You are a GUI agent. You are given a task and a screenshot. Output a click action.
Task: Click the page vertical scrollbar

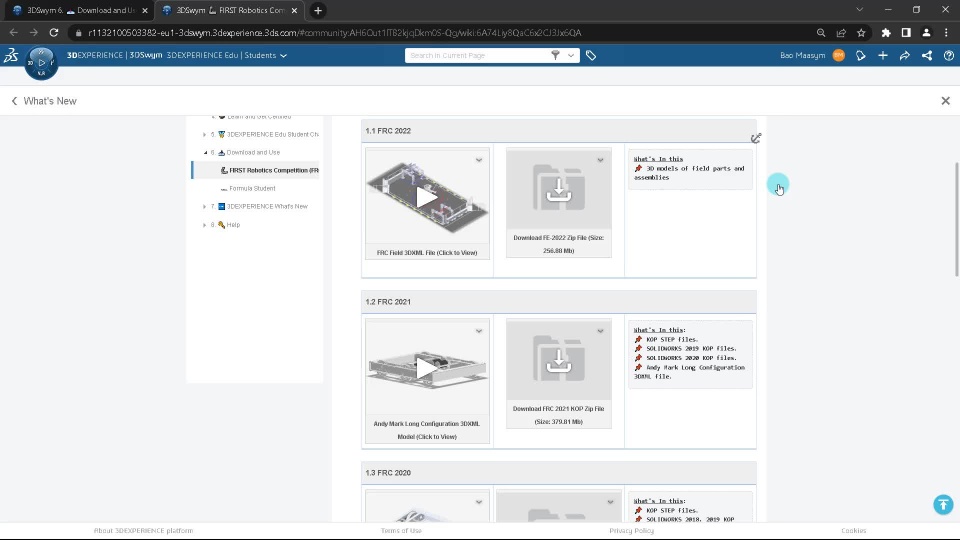956,219
